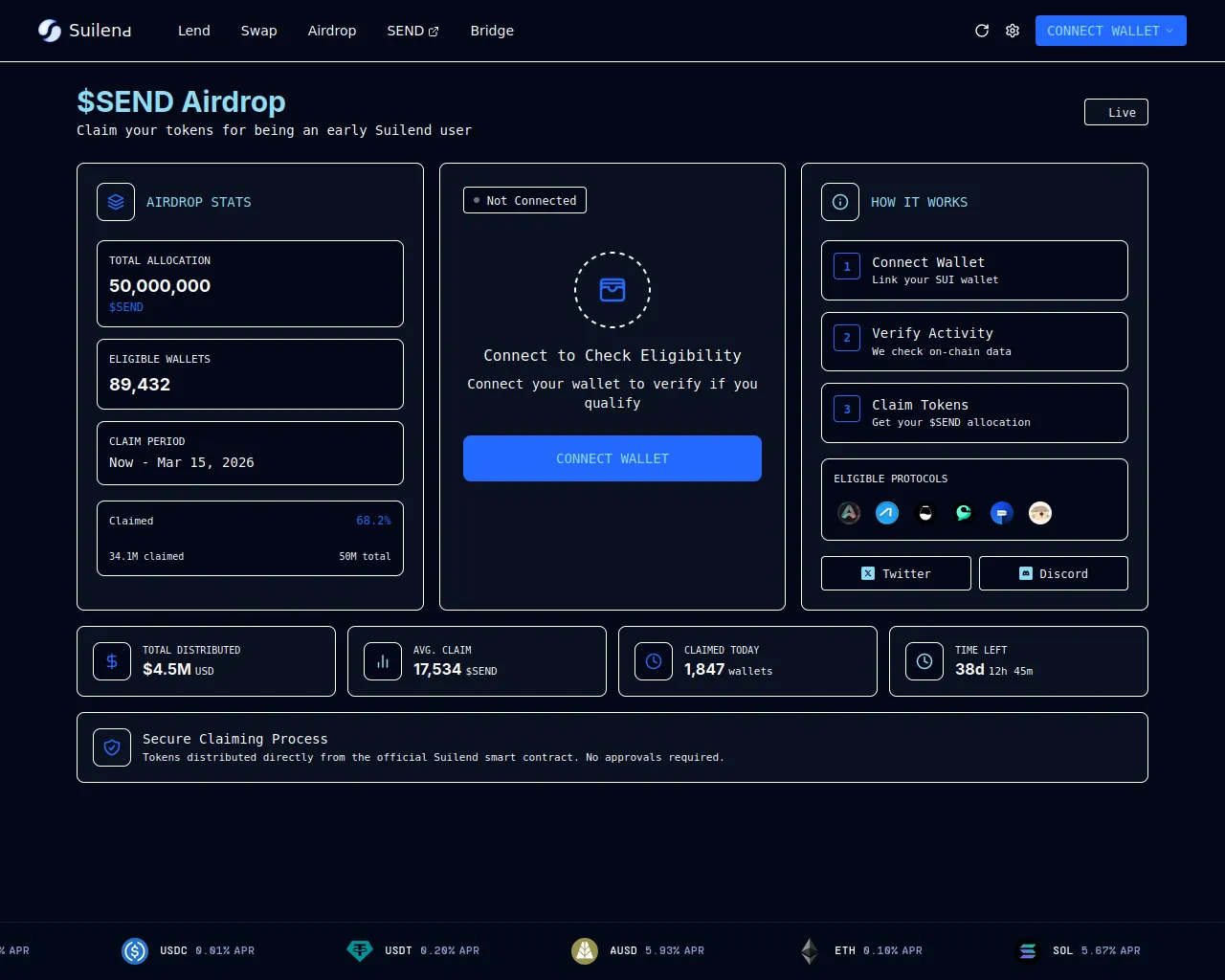Click the refresh icon in header
The image size is (1225, 980).
(x=982, y=31)
